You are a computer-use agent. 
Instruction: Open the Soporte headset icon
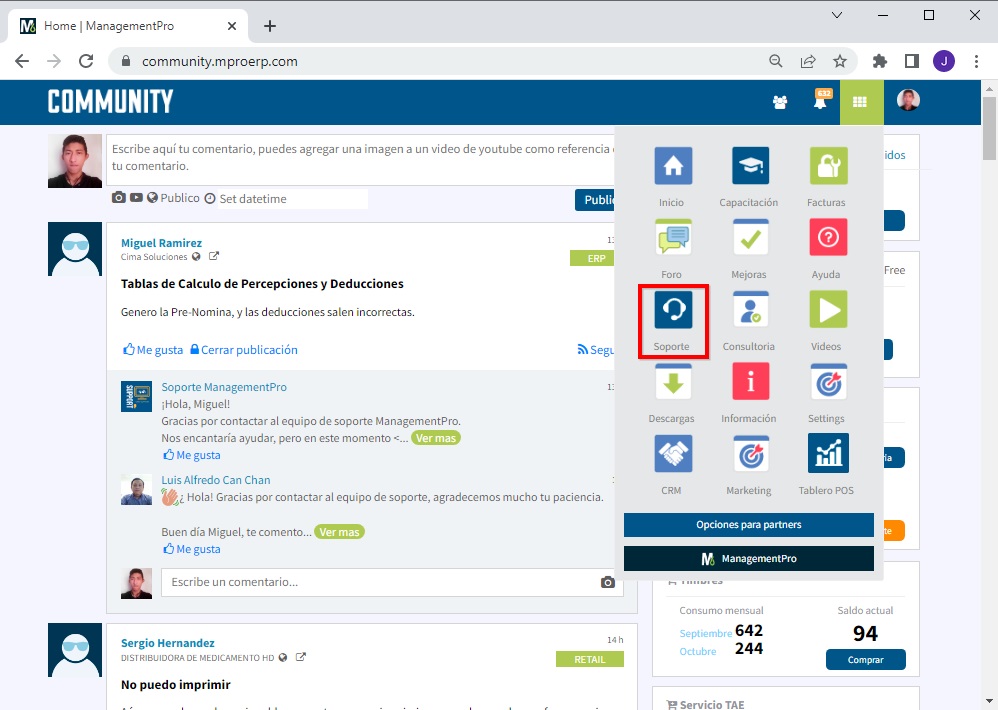[x=673, y=310]
